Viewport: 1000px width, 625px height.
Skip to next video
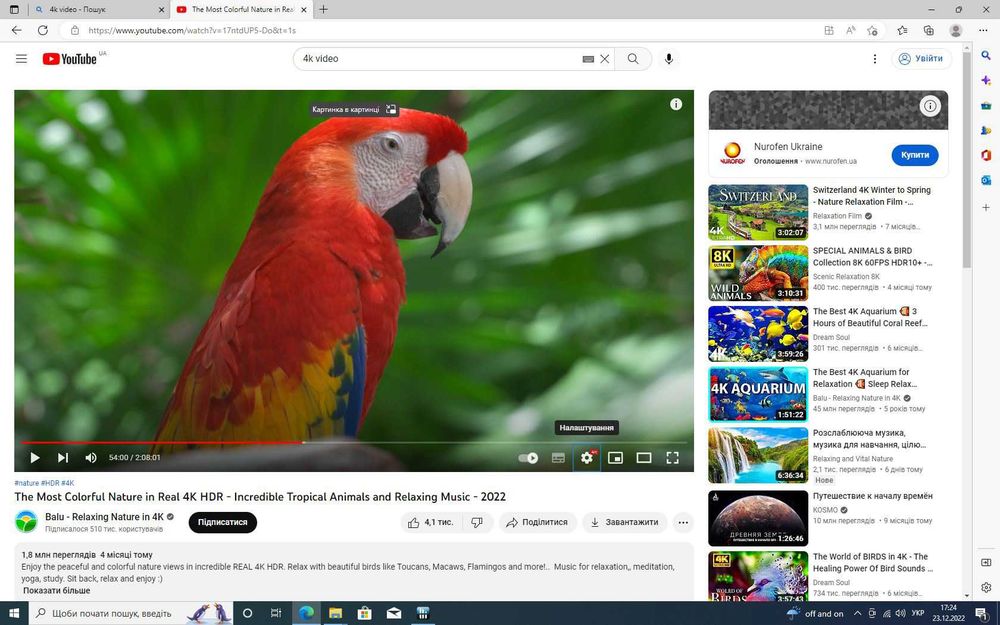[x=63, y=457]
